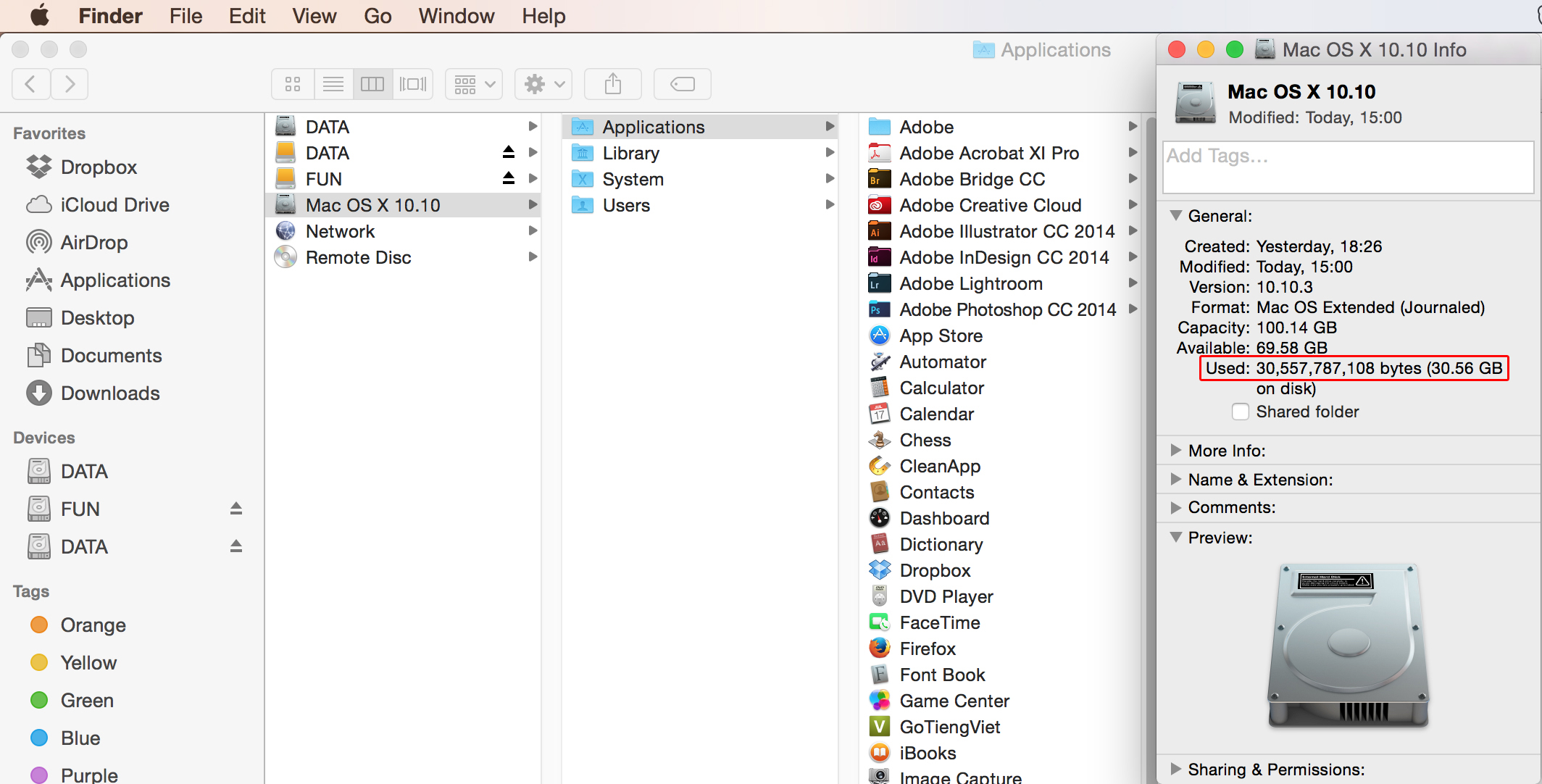Select Adobe Acrobat XI Pro
Image resolution: width=1542 pixels, height=784 pixels.
(999, 153)
